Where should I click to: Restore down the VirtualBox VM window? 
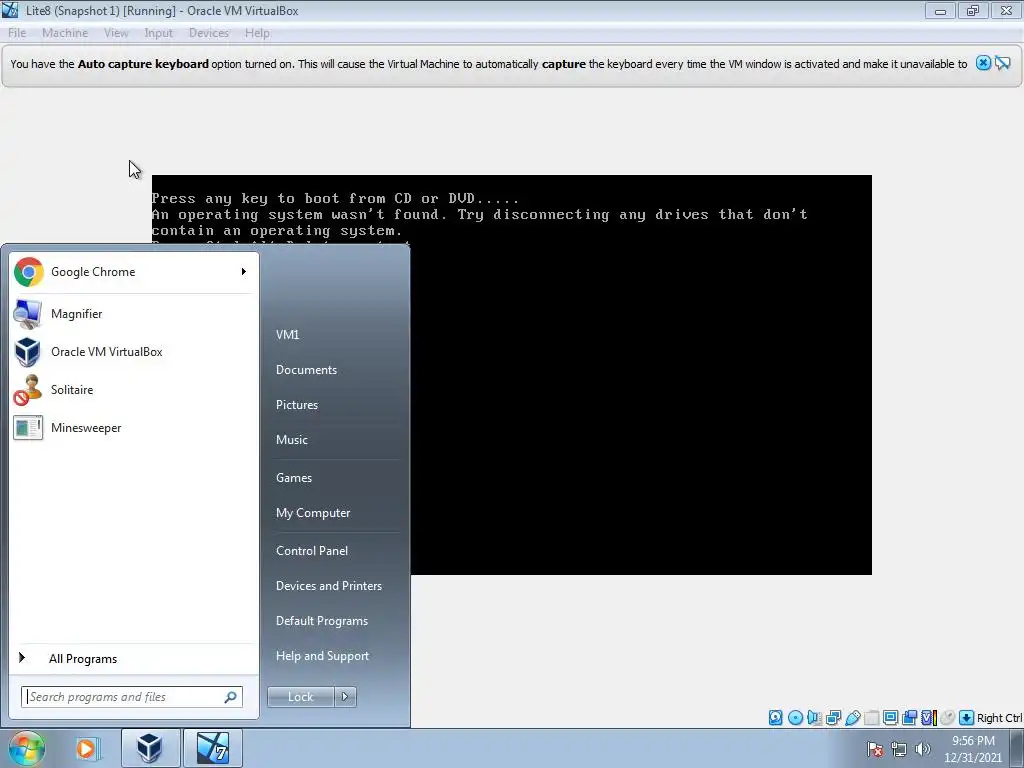point(973,11)
